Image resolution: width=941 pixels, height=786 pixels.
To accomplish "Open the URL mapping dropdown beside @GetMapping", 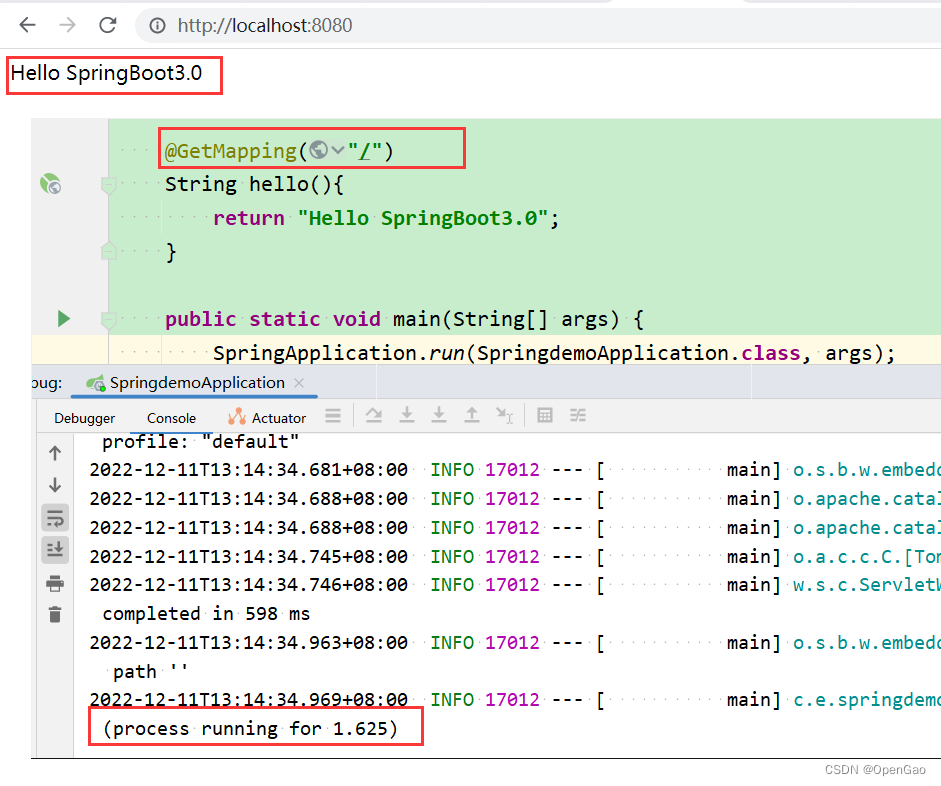I will [337, 149].
